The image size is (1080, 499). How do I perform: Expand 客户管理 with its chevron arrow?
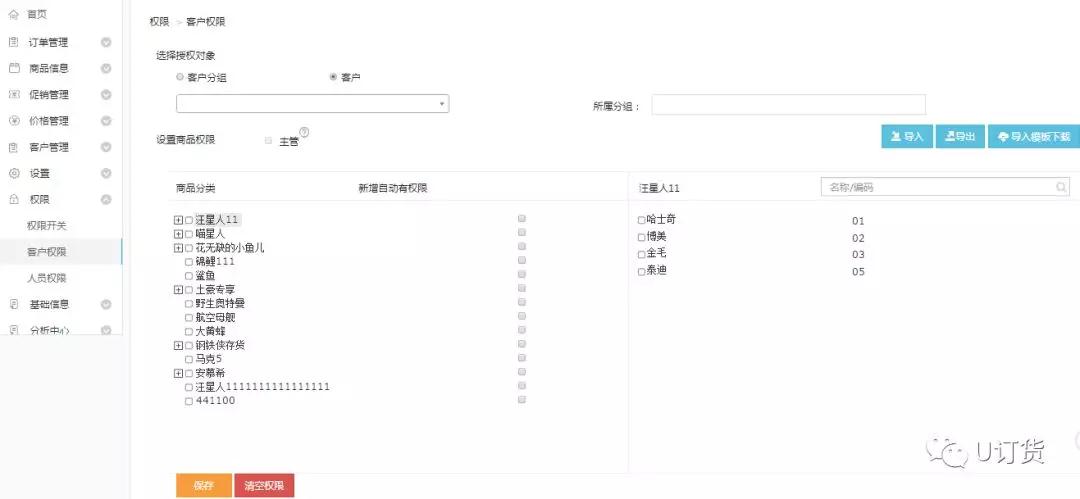(x=106, y=147)
